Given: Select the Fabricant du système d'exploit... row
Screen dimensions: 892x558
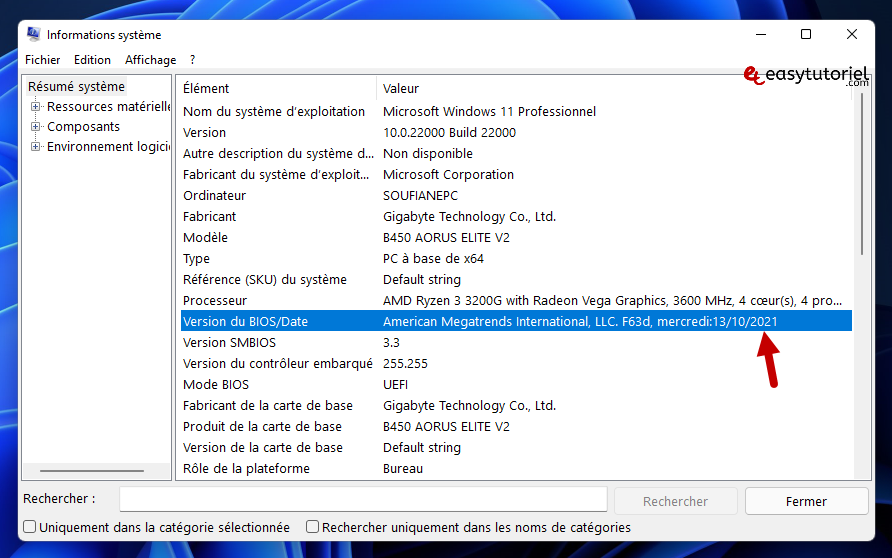Looking at the screenshot, I should (516, 175).
